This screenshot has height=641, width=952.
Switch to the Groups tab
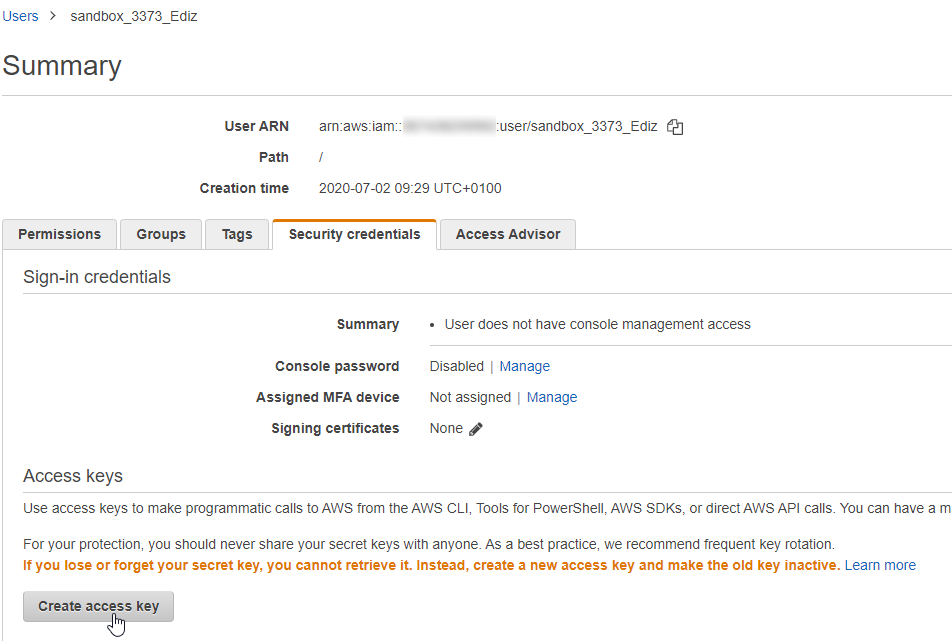coord(161,234)
